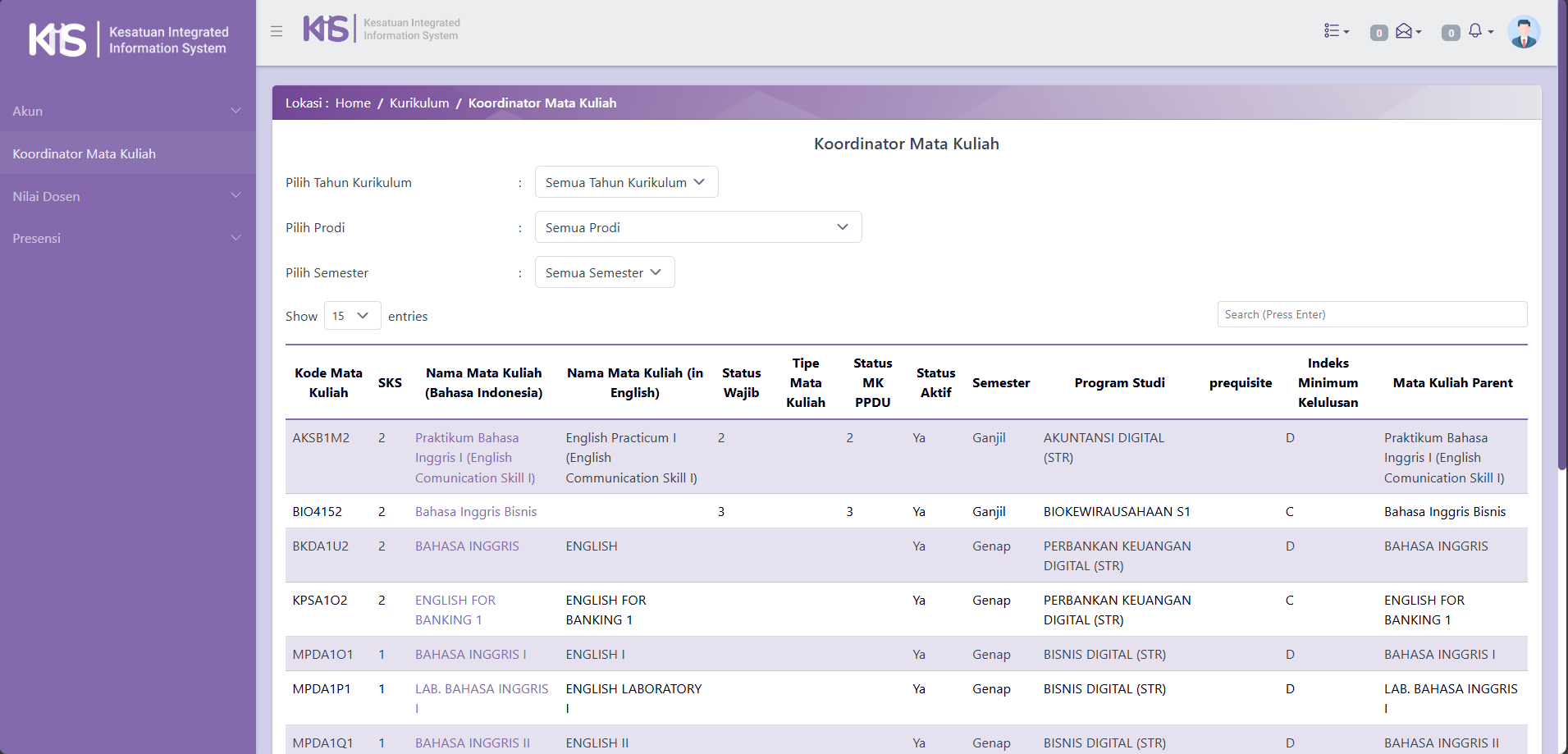Image resolution: width=1568 pixels, height=754 pixels.
Task: Change the show entries count dropdown
Action: tap(352, 316)
